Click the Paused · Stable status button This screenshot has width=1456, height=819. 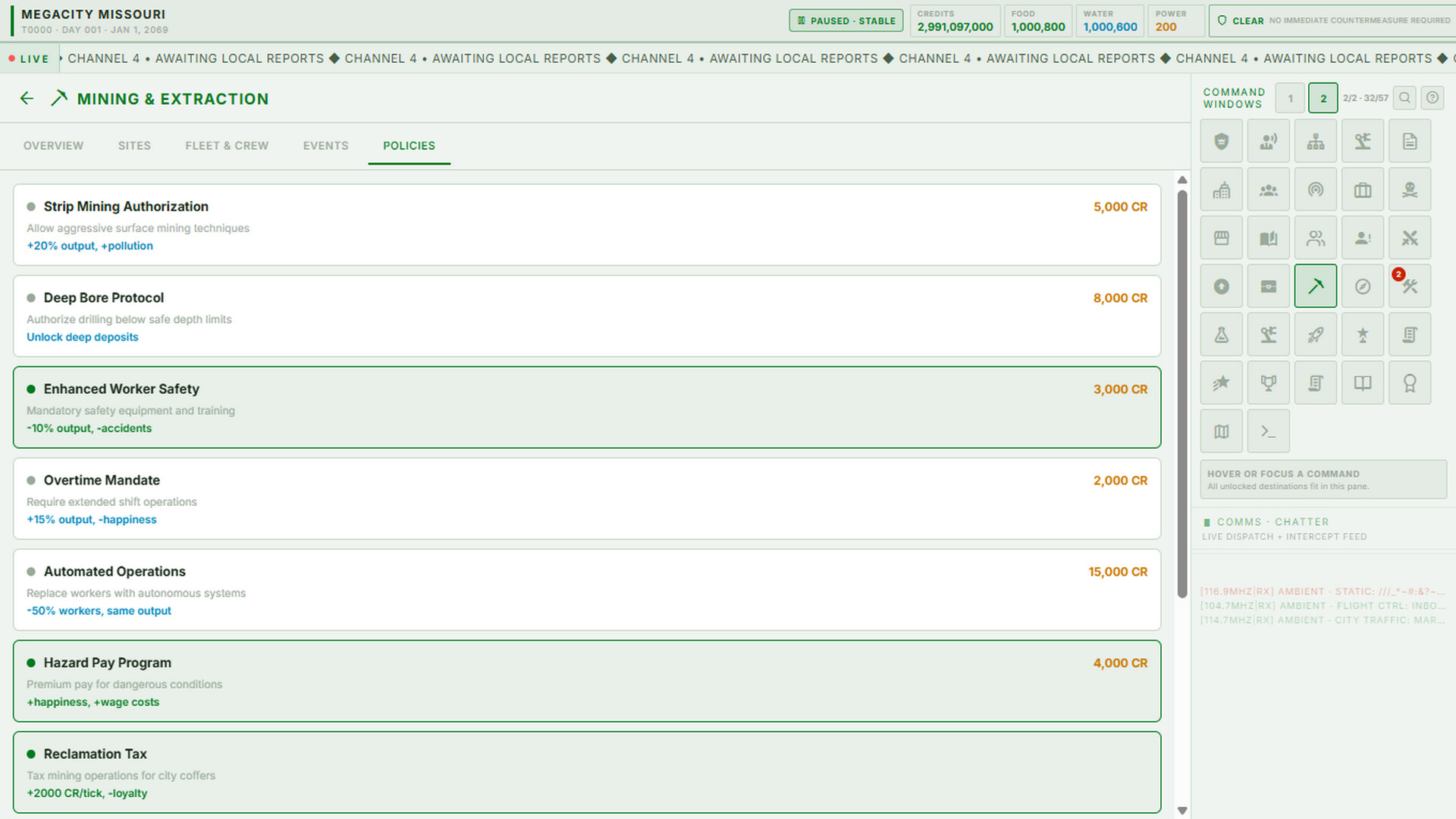(x=846, y=20)
